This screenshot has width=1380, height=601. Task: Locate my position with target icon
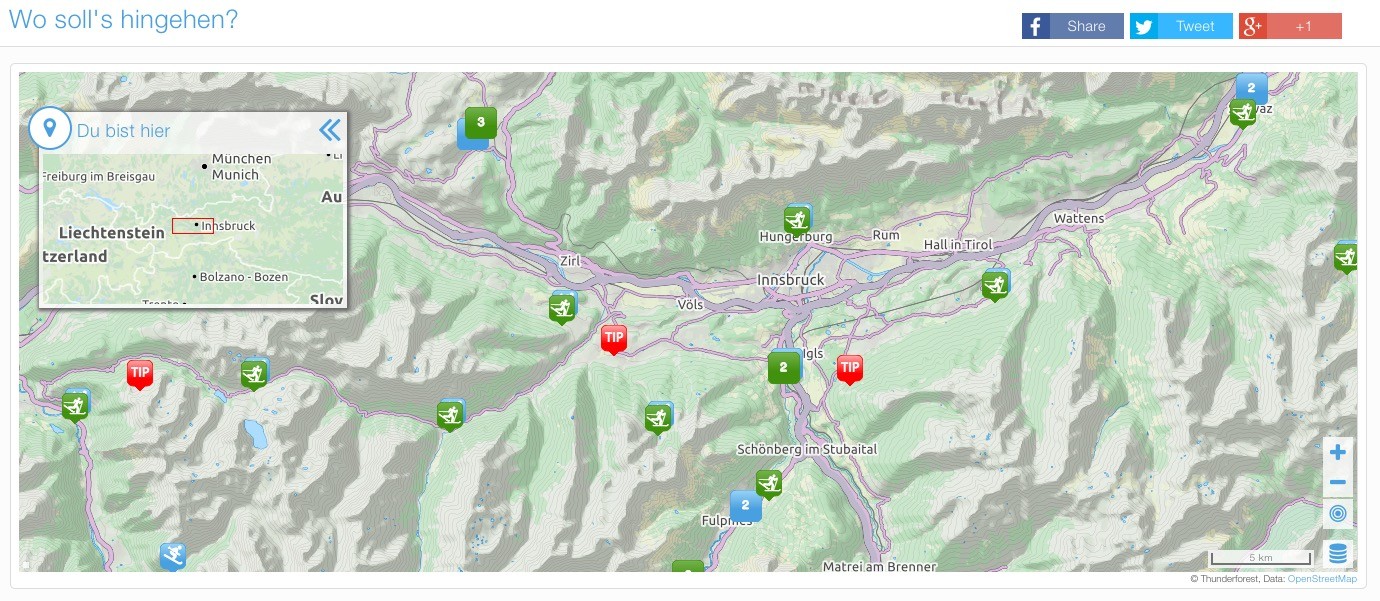coord(1337,514)
